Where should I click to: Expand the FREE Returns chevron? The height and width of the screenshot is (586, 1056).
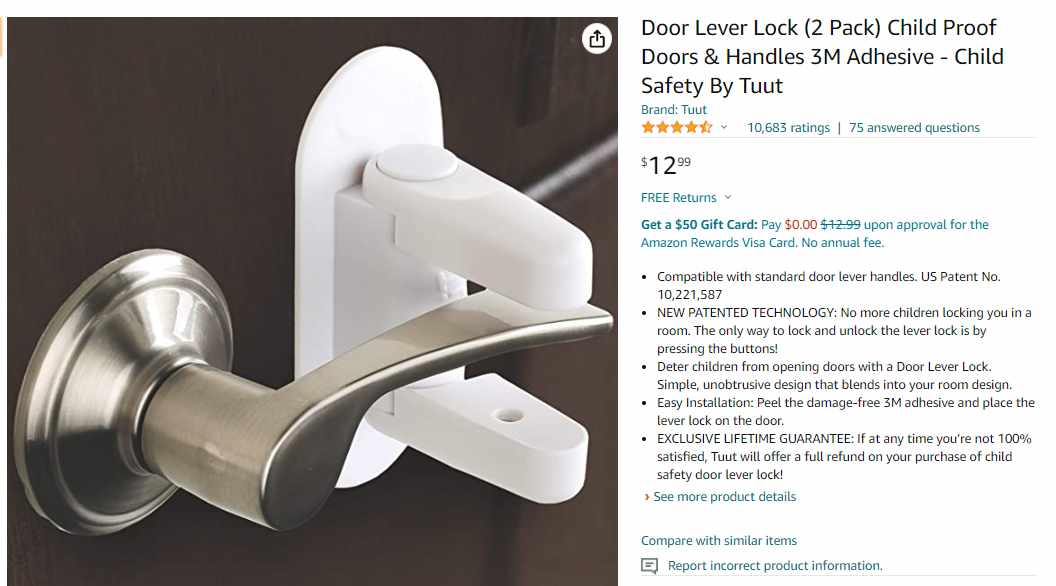pyautogui.click(x=728, y=197)
